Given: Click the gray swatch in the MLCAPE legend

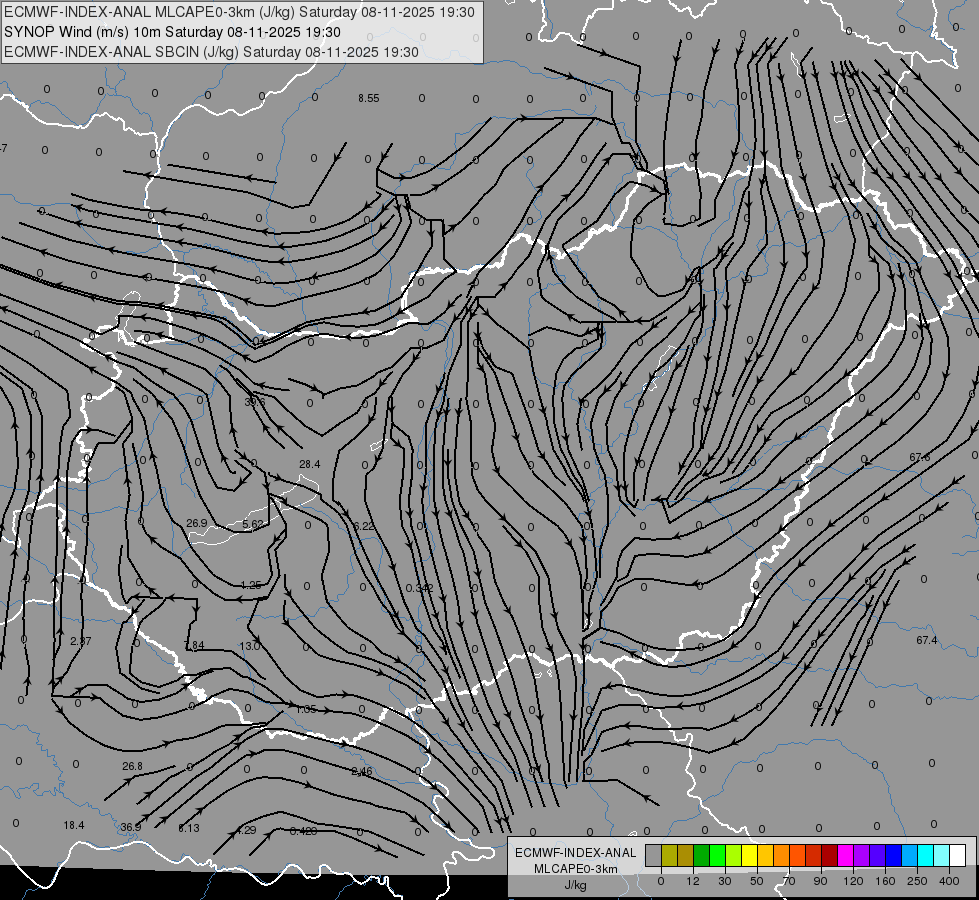Looking at the screenshot, I should [654, 855].
